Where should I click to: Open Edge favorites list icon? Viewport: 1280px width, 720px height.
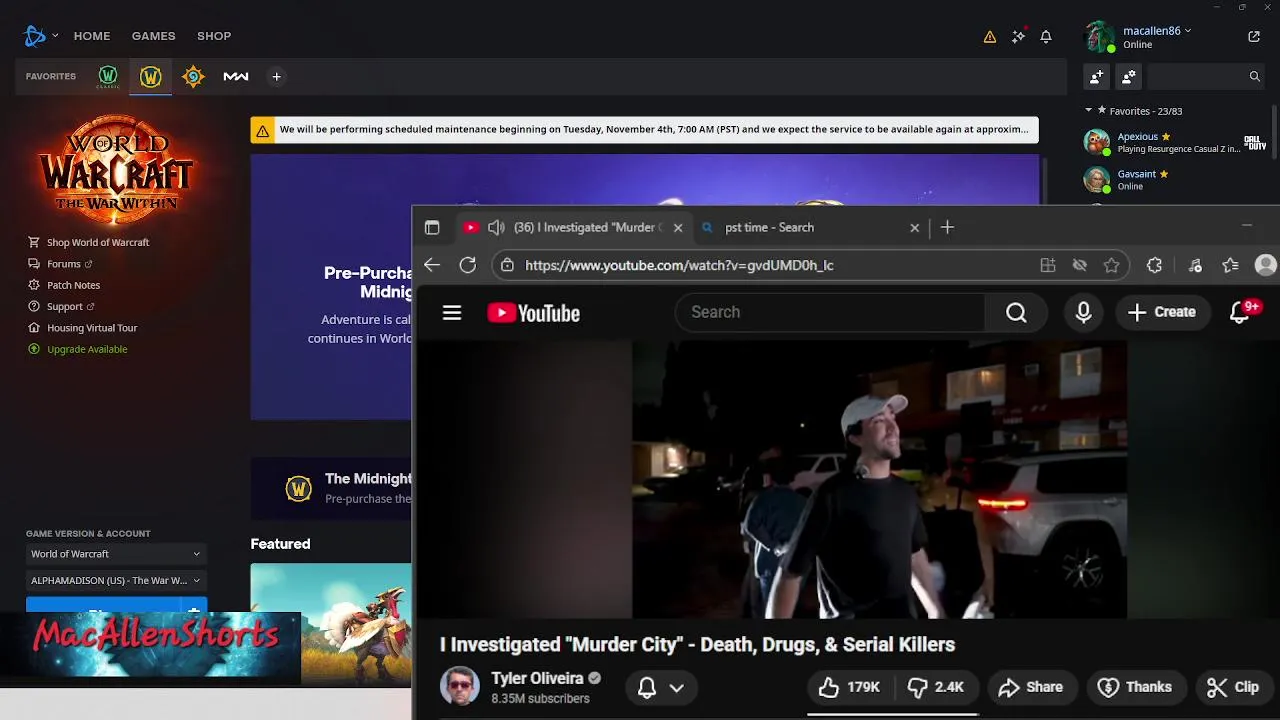[1231, 265]
